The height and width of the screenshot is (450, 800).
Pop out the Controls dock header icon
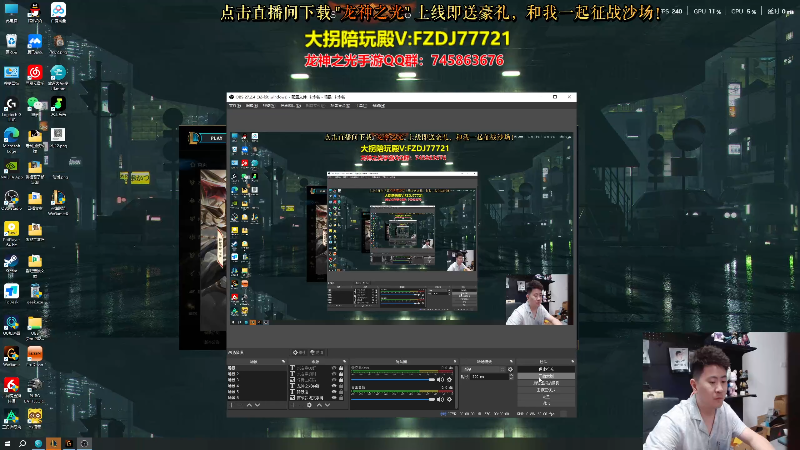tap(573, 361)
